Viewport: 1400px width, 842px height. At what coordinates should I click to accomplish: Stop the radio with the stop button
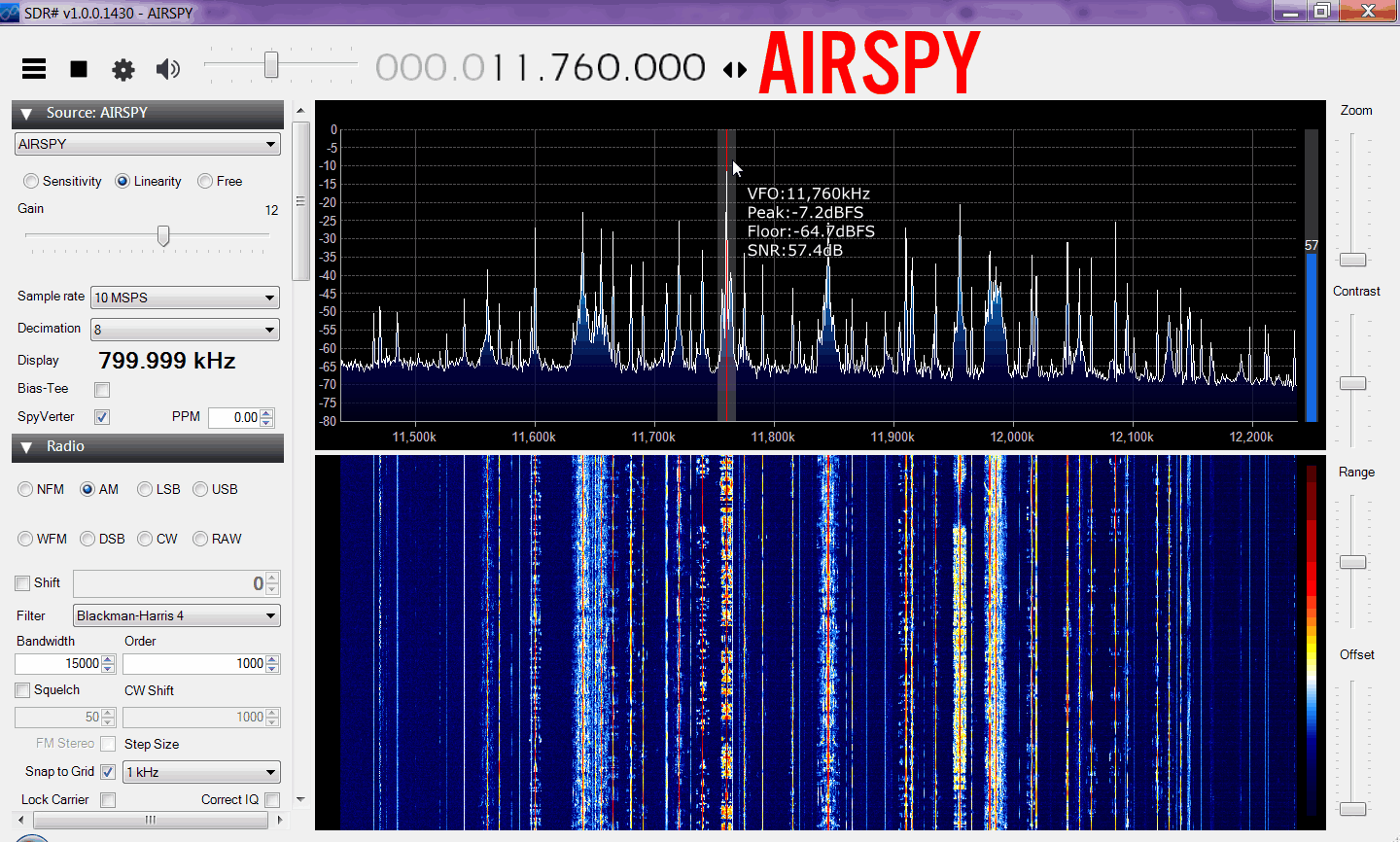pos(79,68)
